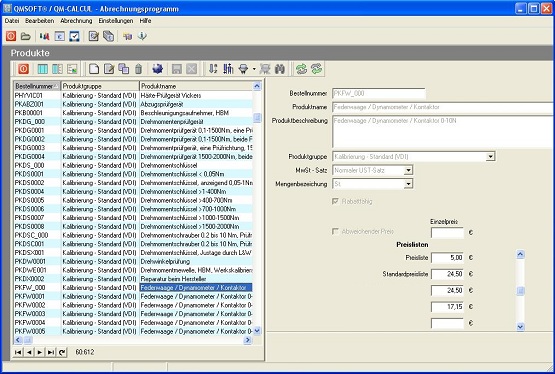Click the filter funnel icon
This screenshot has height=374, width=555.
pyautogui.click(x=244, y=69)
